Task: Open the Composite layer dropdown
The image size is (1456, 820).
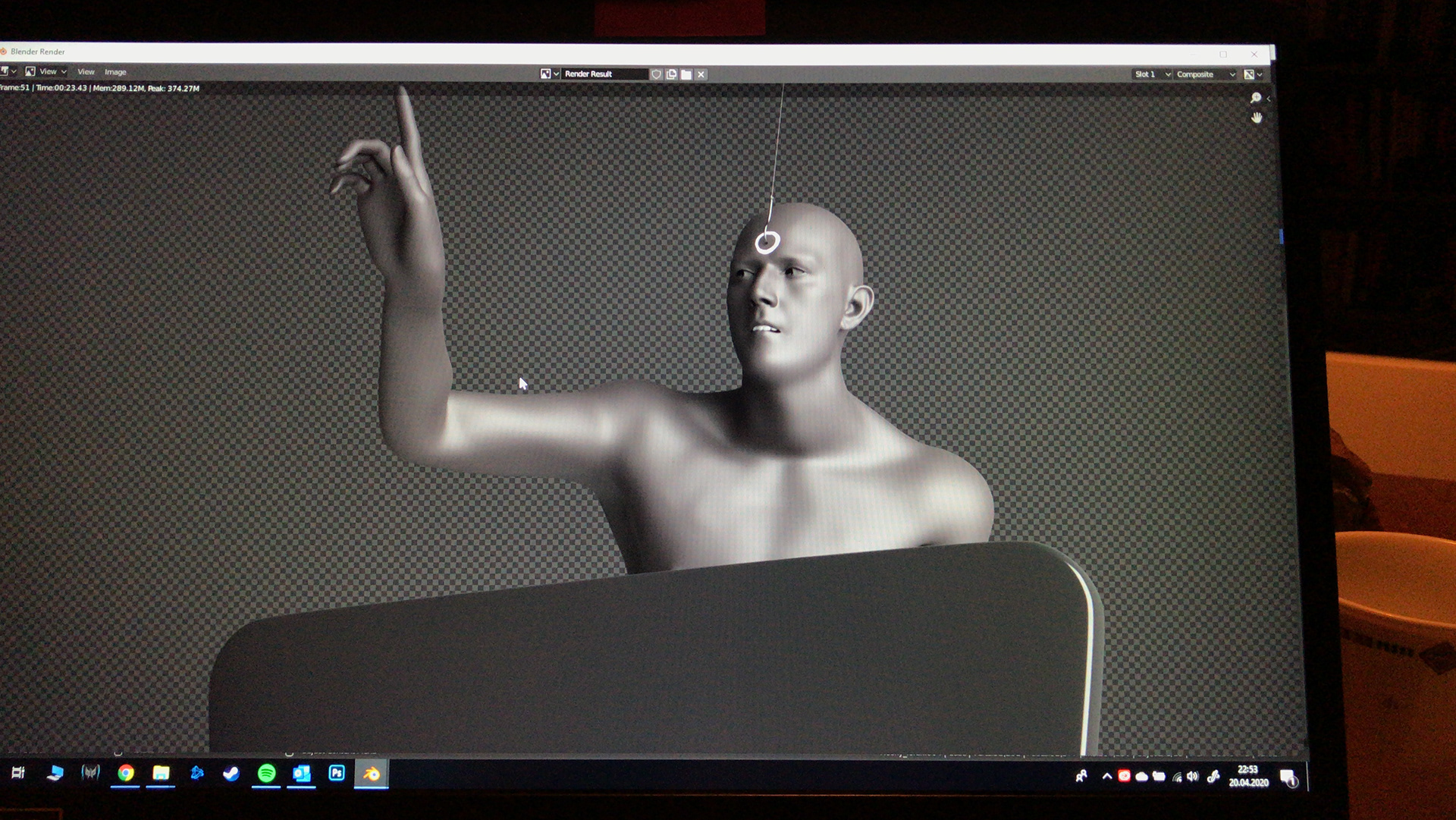Action: coord(1206,74)
